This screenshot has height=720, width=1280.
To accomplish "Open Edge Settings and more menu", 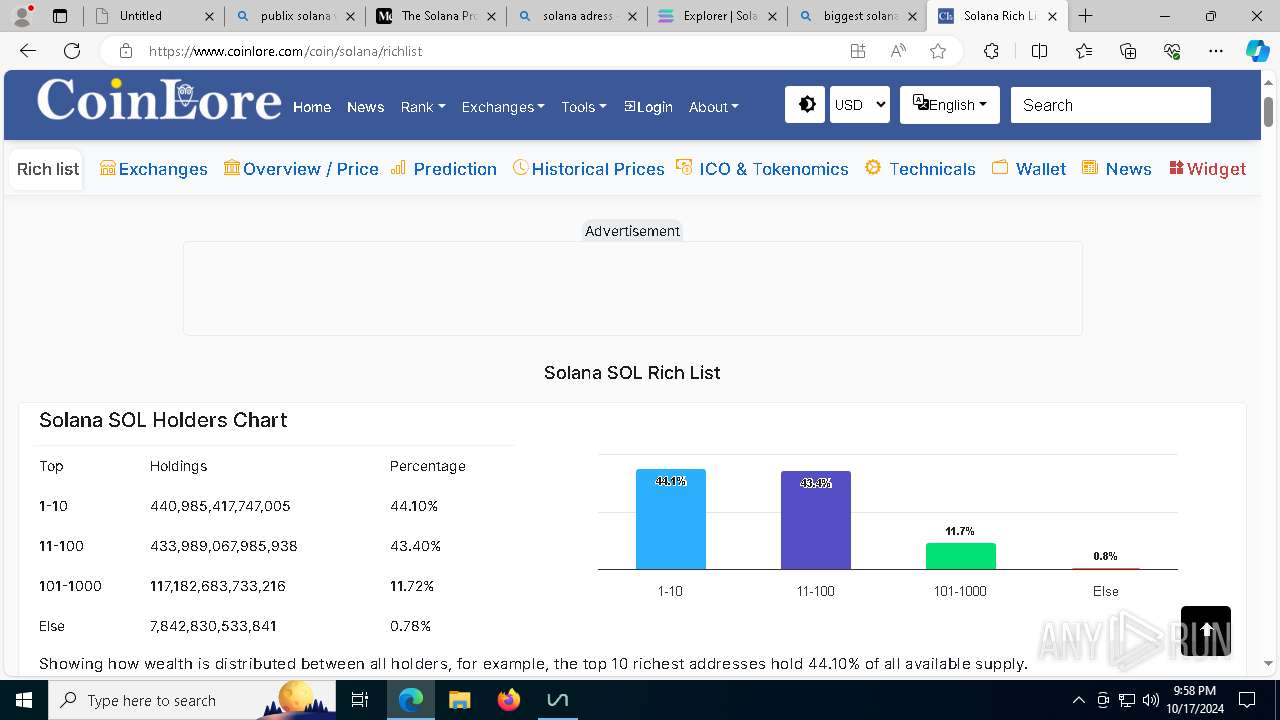I will (1216, 51).
